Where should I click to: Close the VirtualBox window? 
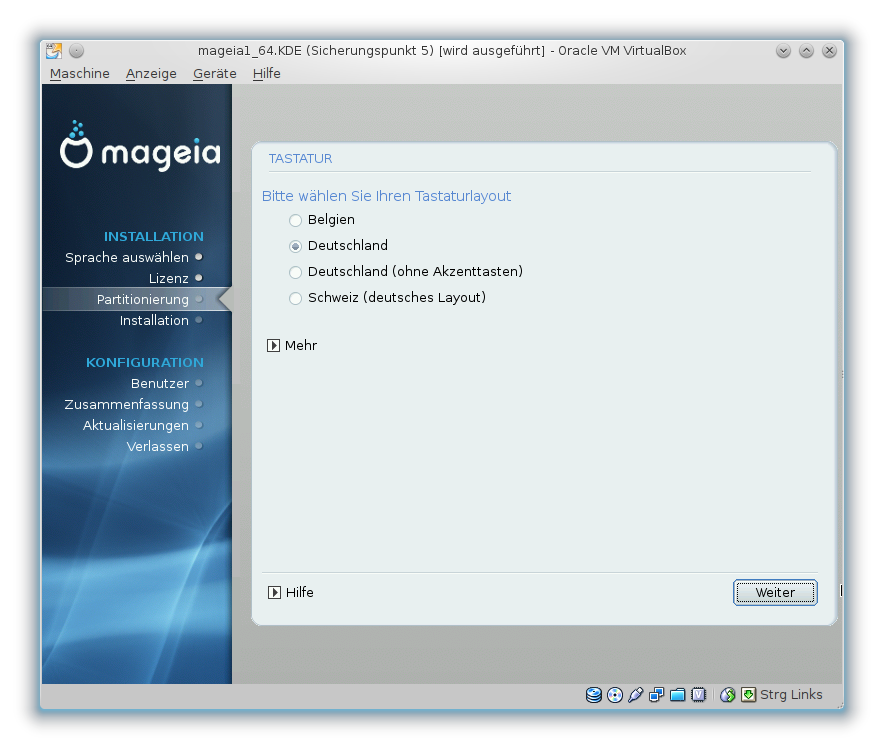pos(829,51)
